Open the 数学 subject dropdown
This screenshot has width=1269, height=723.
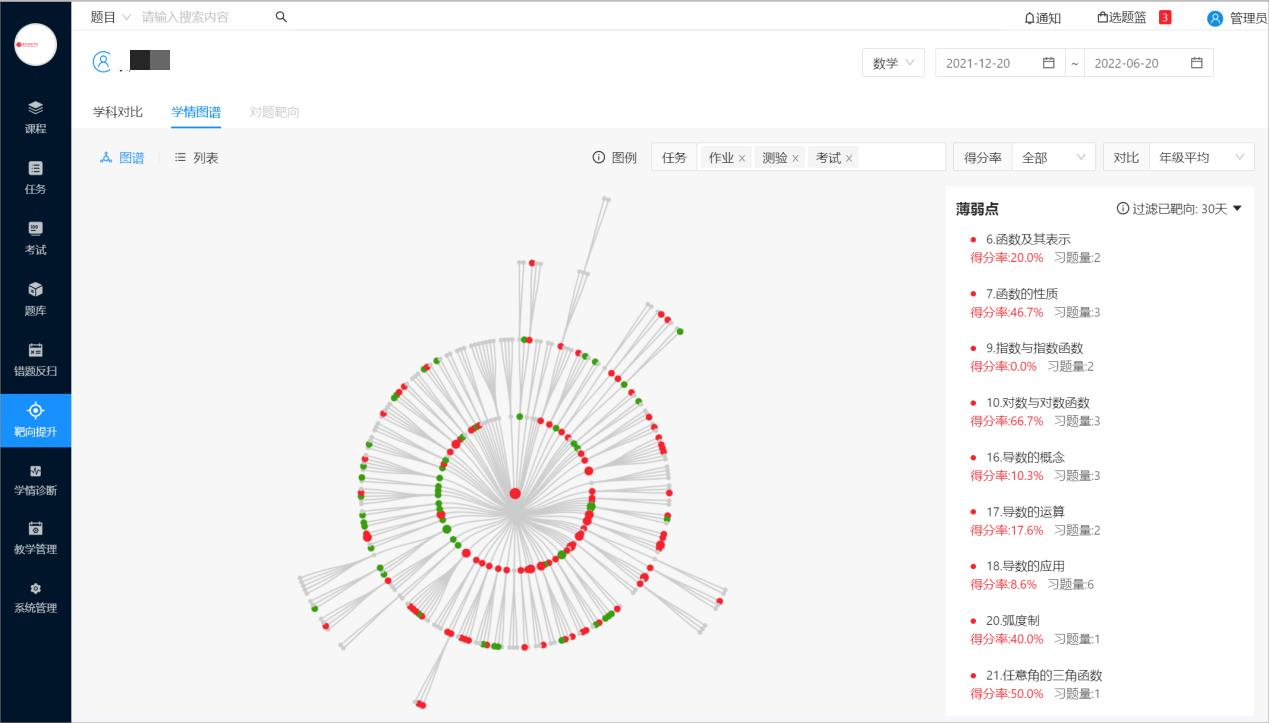[893, 63]
